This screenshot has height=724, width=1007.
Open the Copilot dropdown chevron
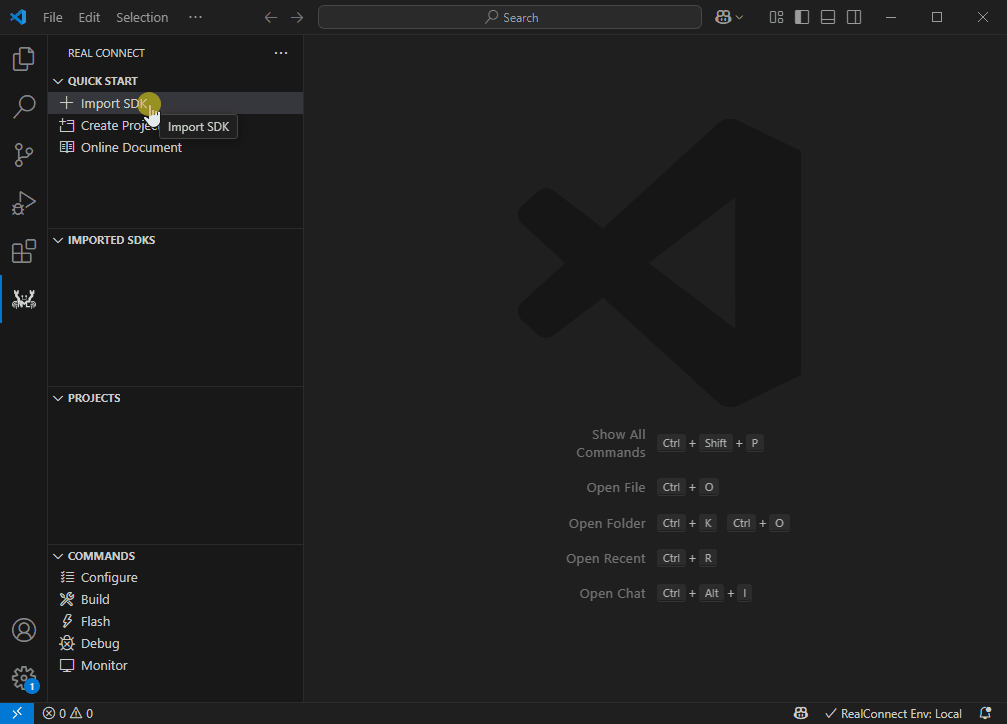tap(739, 17)
